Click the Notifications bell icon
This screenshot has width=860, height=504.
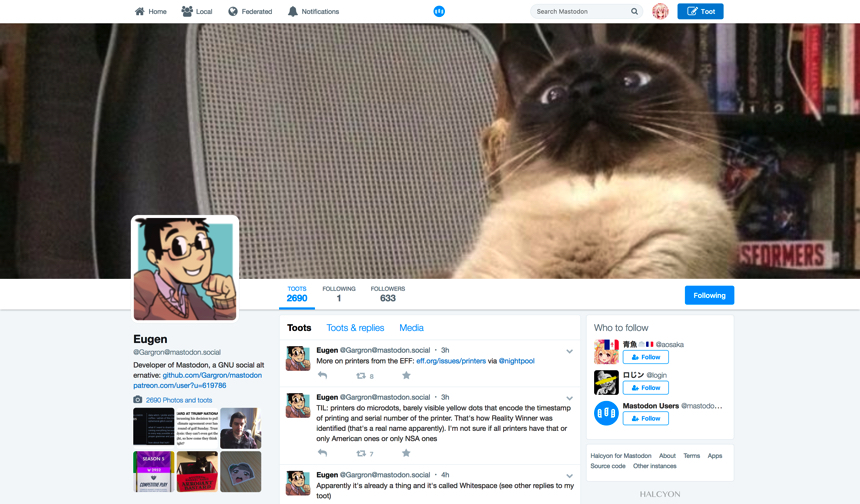click(293, 12)
